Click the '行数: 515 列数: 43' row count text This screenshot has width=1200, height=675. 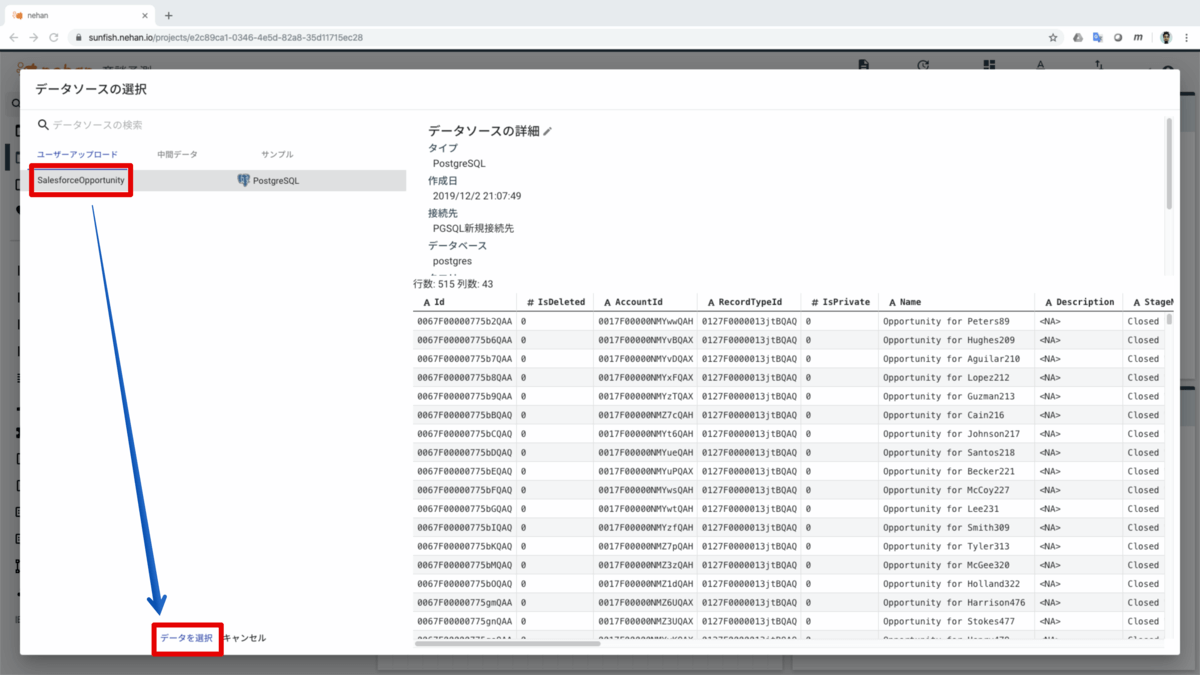(x=453, y=284)
